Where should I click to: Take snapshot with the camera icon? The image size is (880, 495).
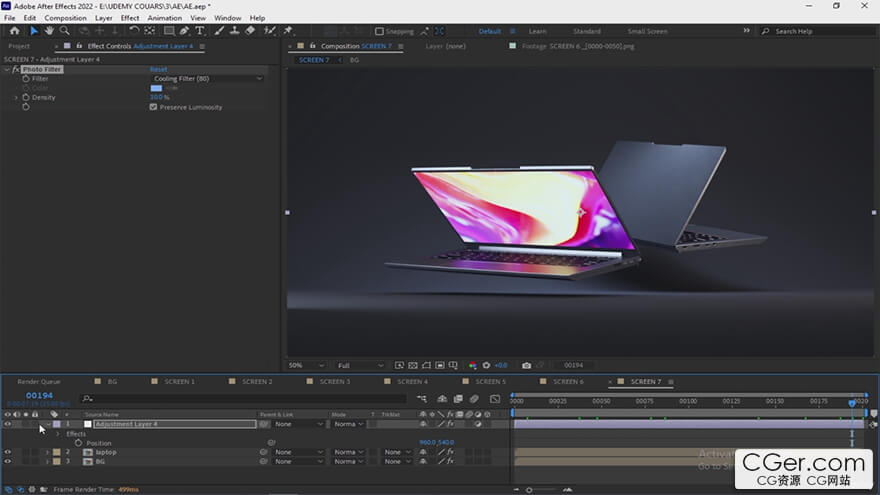(x=526, y=365)
